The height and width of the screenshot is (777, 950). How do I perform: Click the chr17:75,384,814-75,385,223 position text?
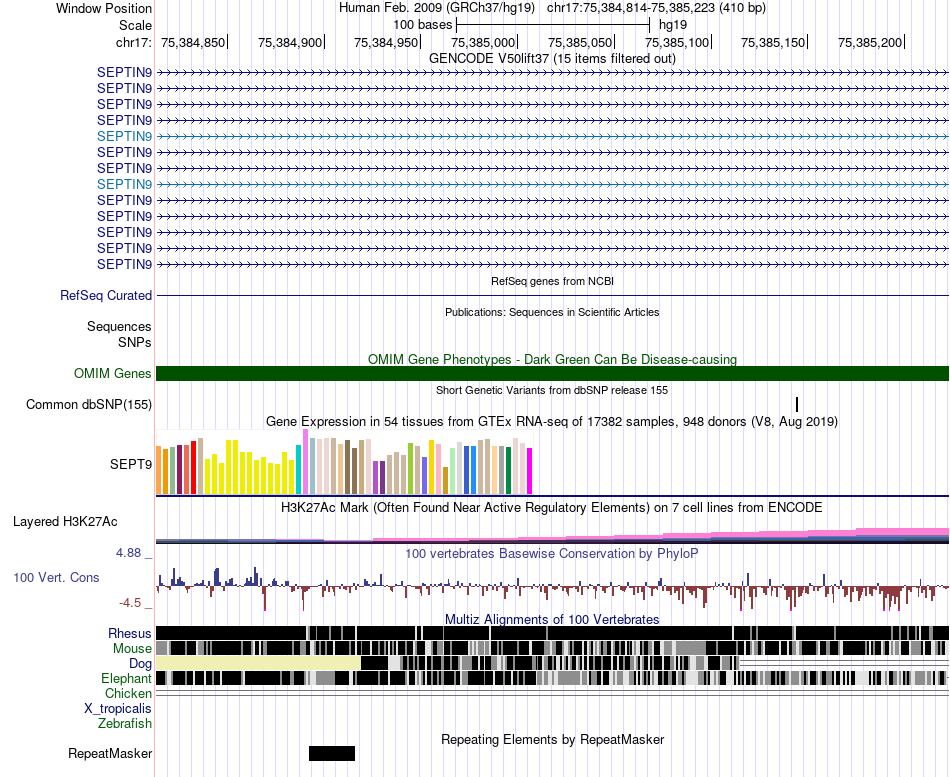point(656,8)
